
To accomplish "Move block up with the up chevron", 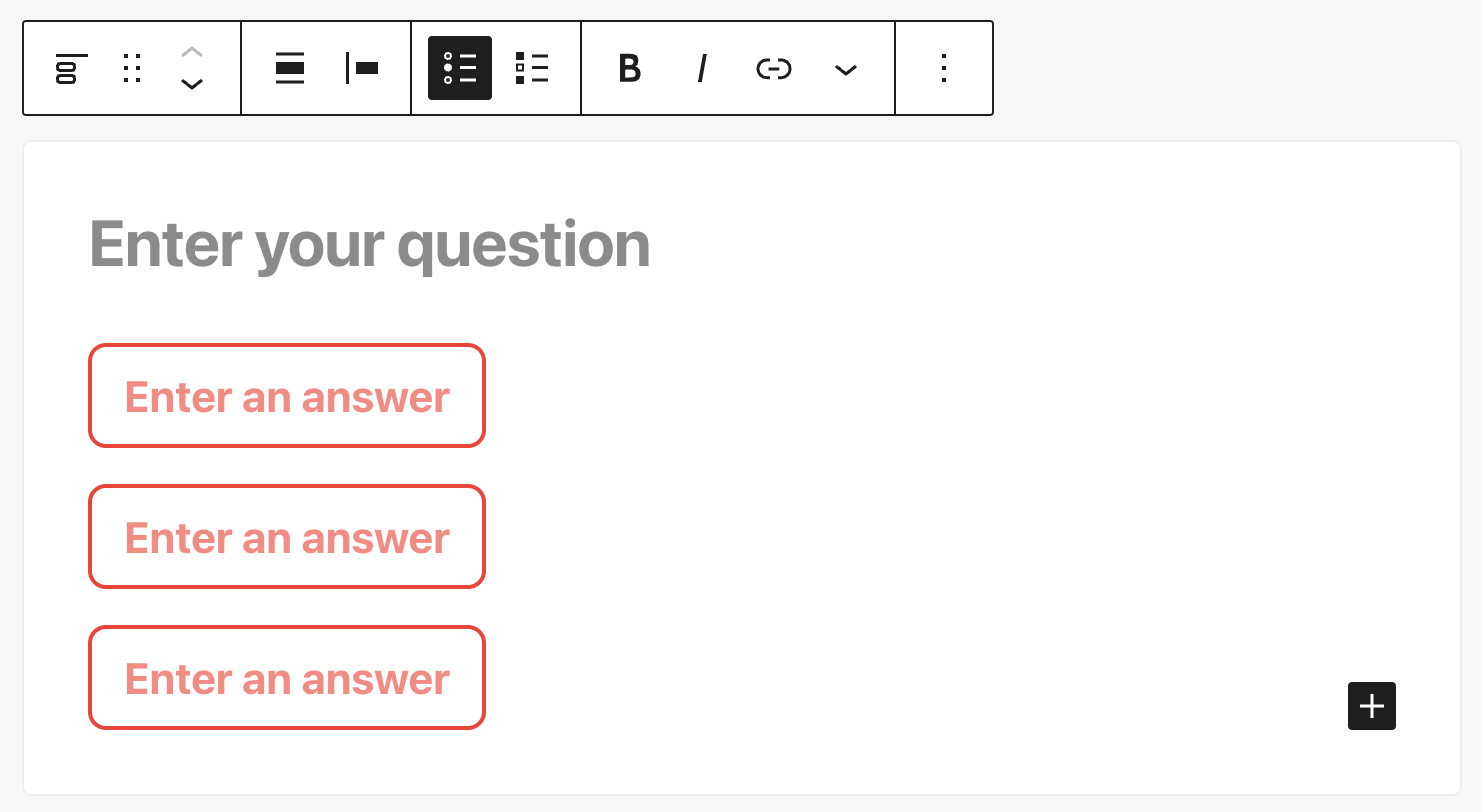I will tap(192, 51).
